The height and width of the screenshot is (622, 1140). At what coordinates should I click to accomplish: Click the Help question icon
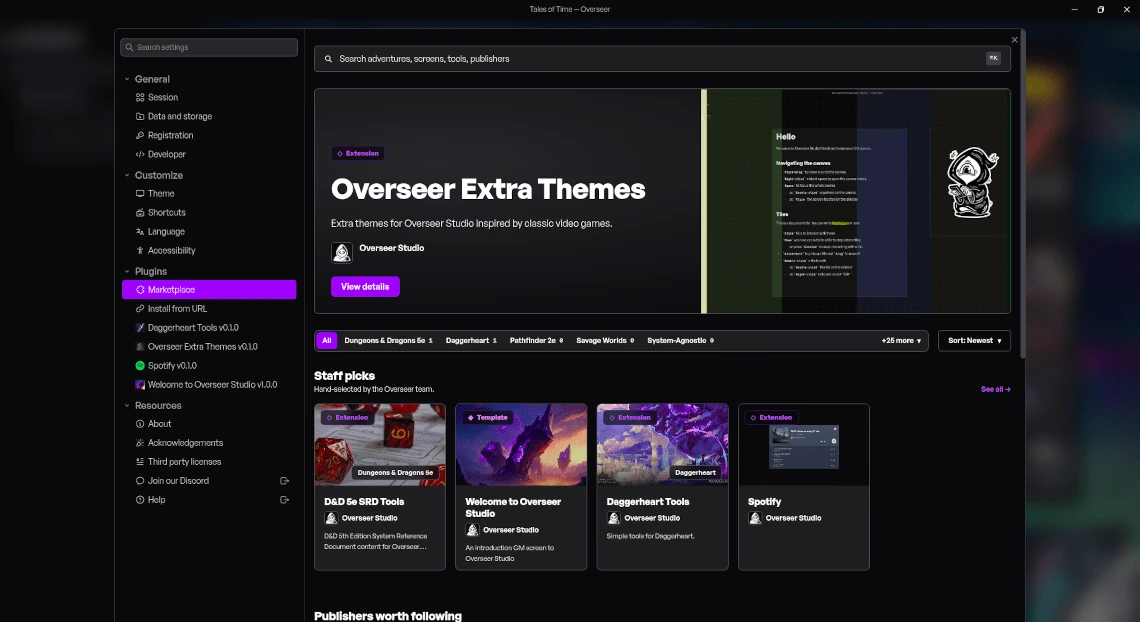[140, 499]
